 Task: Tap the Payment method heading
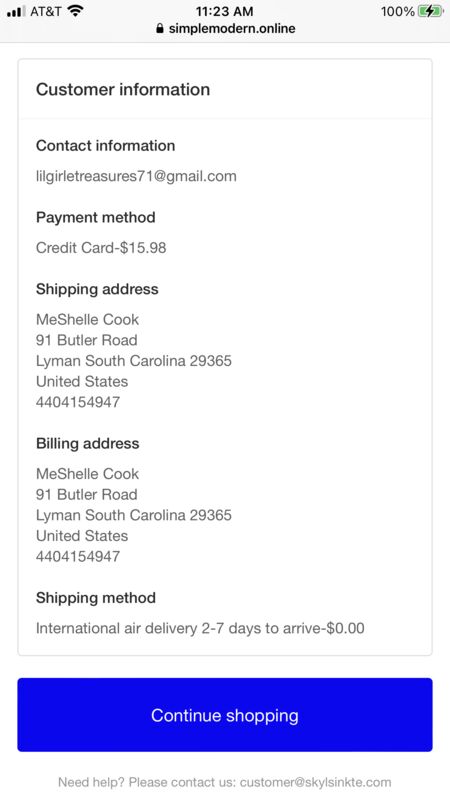tap(95, 217)
